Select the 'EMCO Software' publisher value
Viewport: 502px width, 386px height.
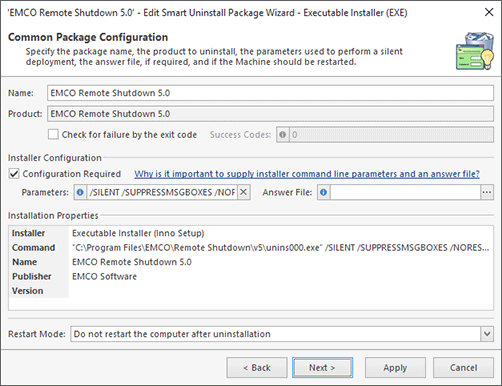coord(104,276)
